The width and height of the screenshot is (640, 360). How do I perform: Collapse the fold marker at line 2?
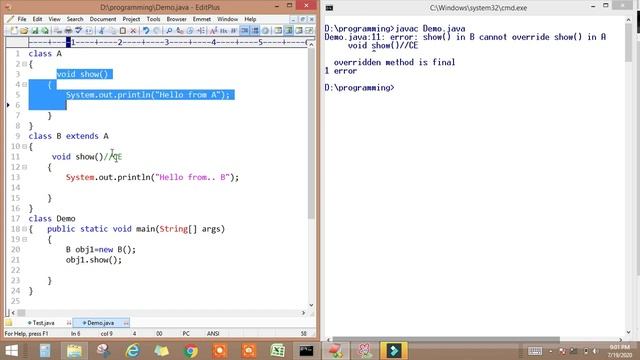(x=24, y=64)
